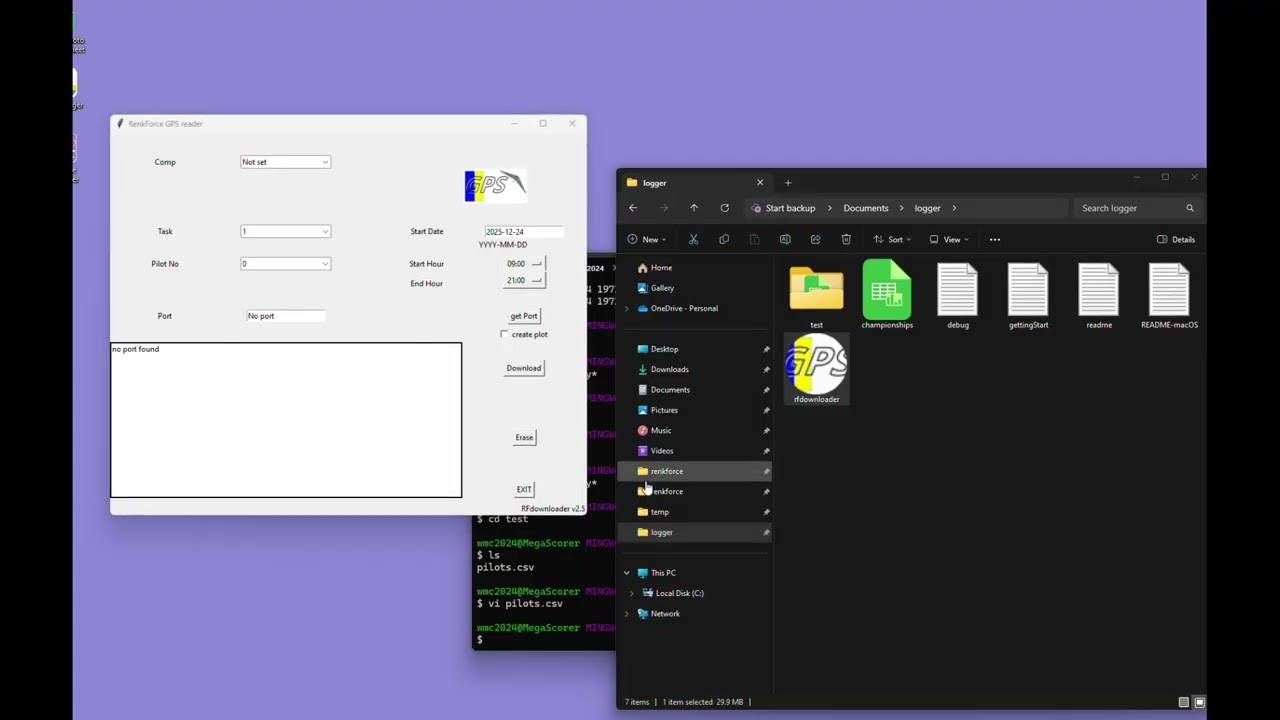The image size is (1280, 720).
Task: Click the Share icon in Explorer toolbar
Action: coord(815,239)
